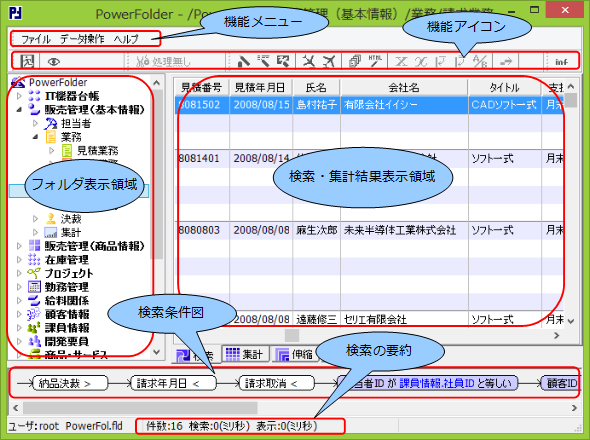Viewport: 590px width, 440px height.
Task: Open the ヘルプ menu
Action: [x=126, y=39]
